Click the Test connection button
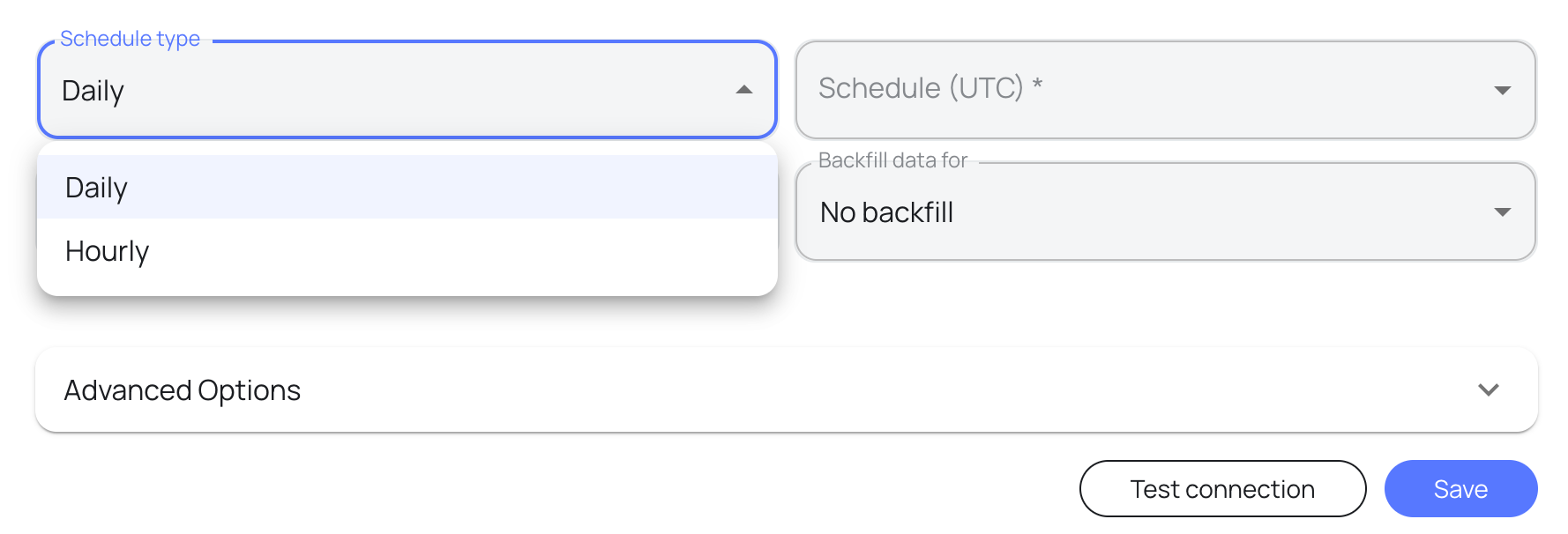1568x534 pixels. coord(1222,488)
